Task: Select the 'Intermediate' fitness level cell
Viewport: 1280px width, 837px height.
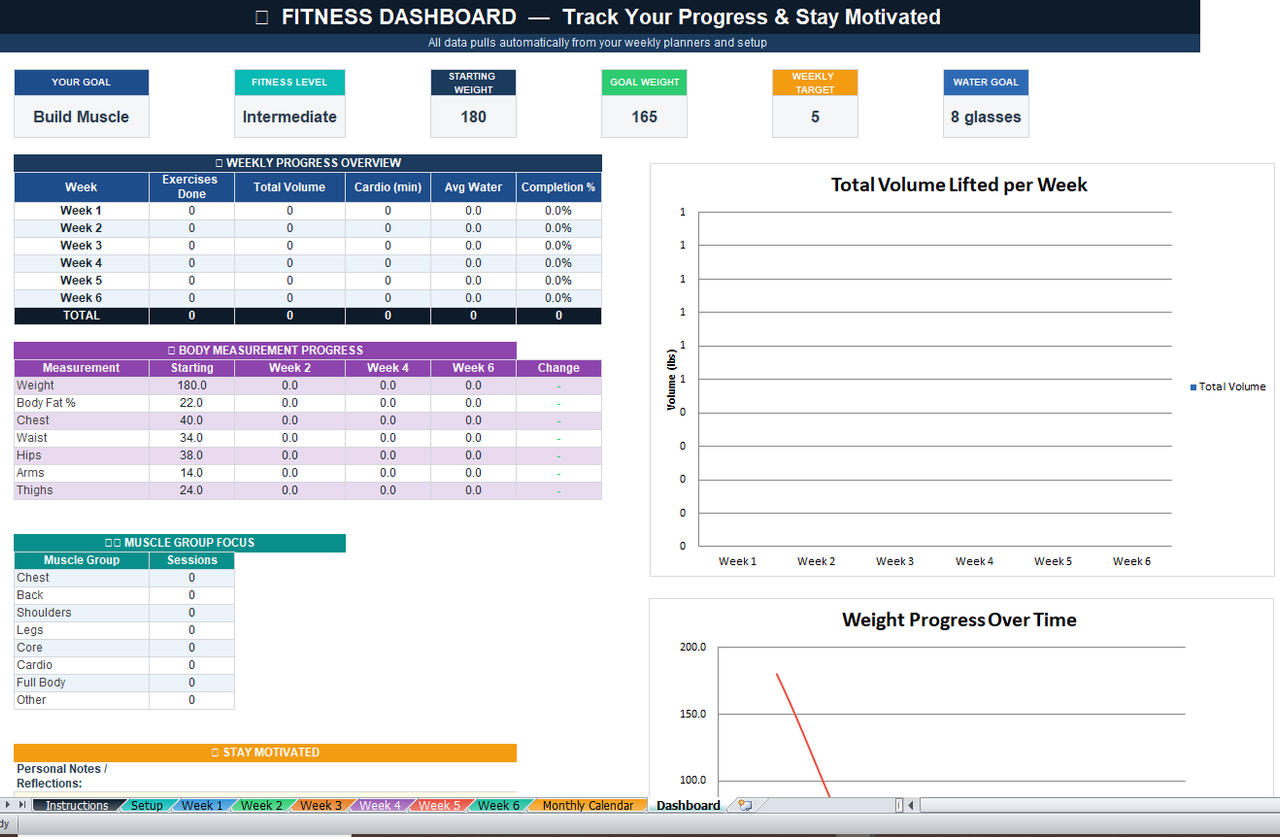Action: [x=290, y=116]
